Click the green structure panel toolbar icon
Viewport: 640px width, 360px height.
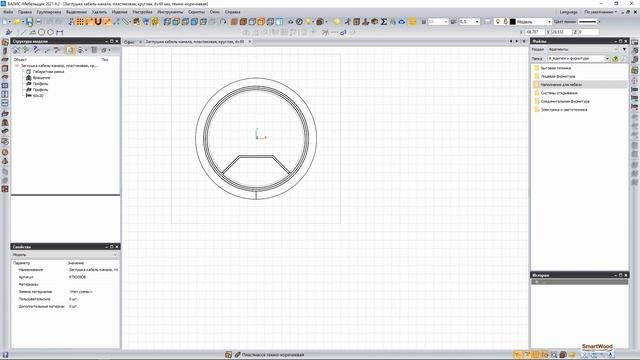26,50
